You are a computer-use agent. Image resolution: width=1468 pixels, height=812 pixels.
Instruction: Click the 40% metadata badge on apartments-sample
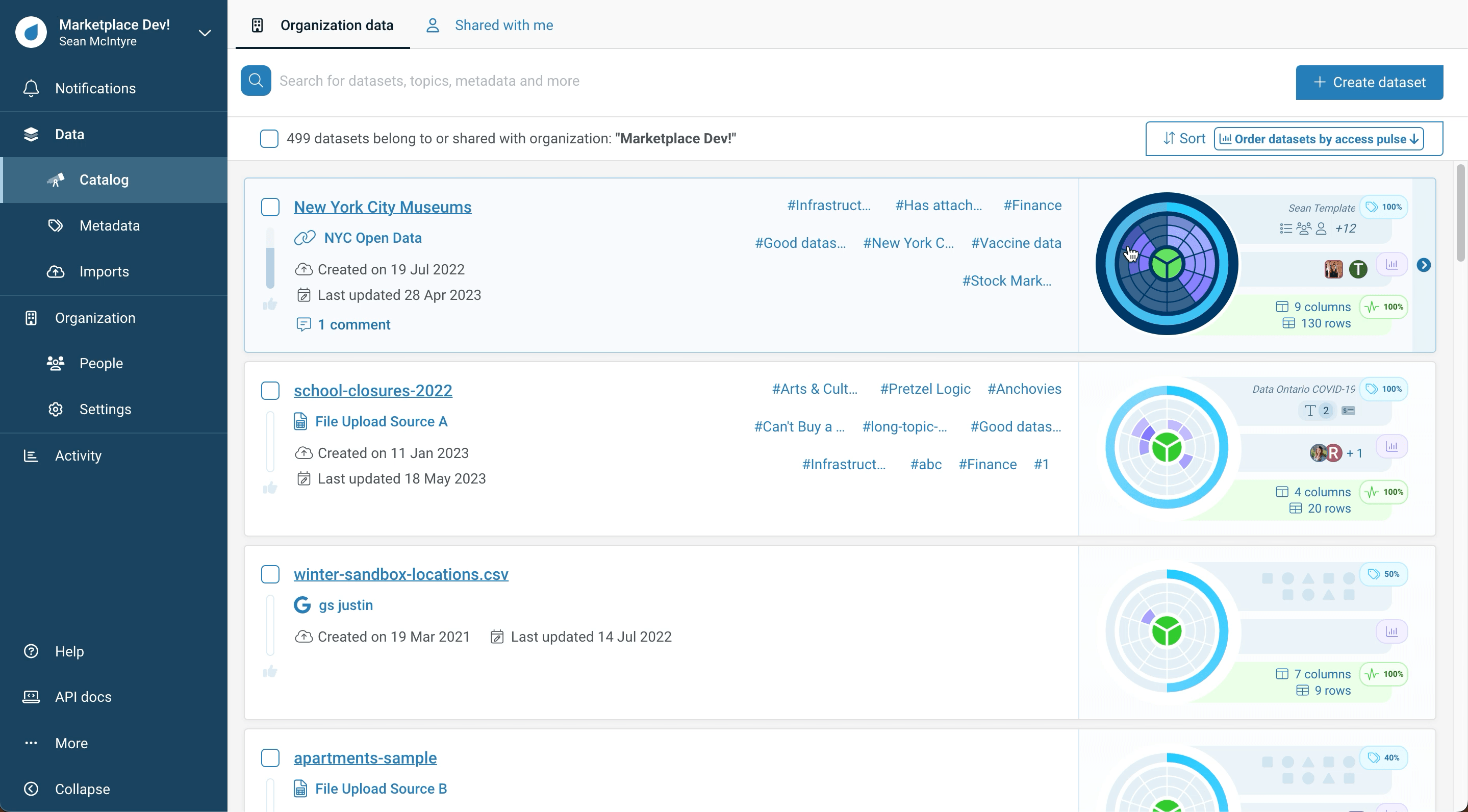pos(1384,758)
